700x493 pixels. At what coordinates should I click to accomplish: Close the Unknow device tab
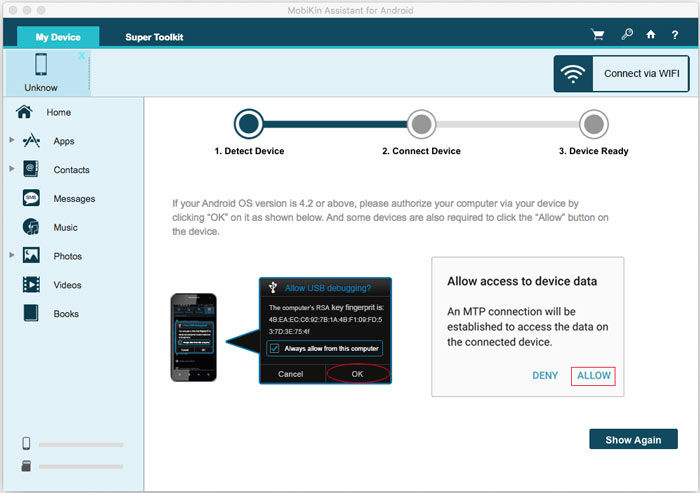(x=81, y=56)
